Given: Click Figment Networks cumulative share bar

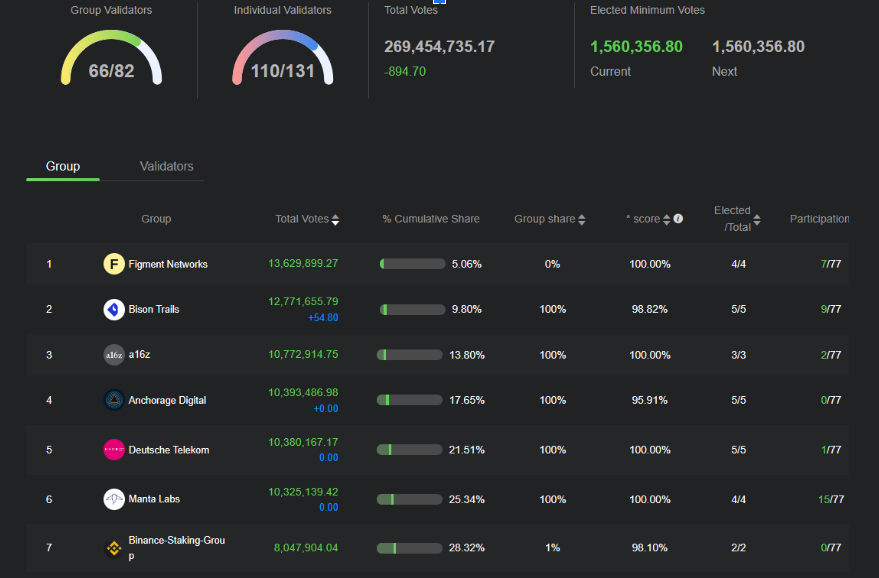Looking at the screenshot, I should click(x=413, y=264).
